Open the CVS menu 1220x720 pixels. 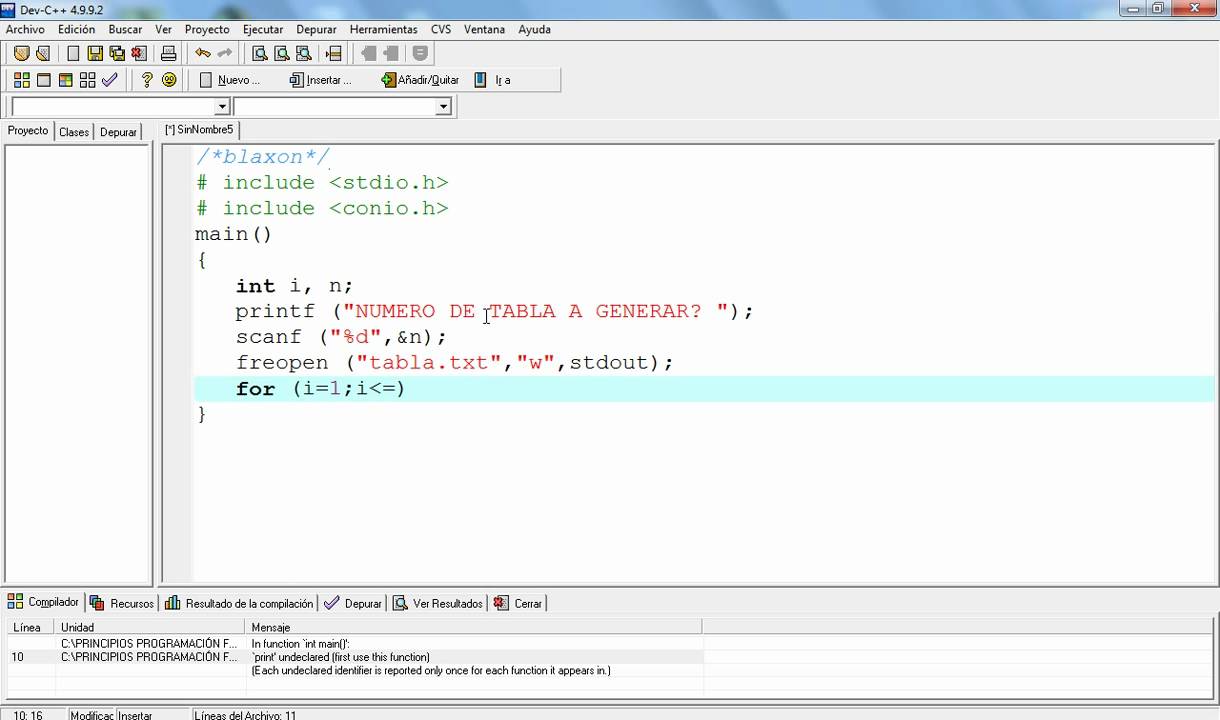click(441, 29)
